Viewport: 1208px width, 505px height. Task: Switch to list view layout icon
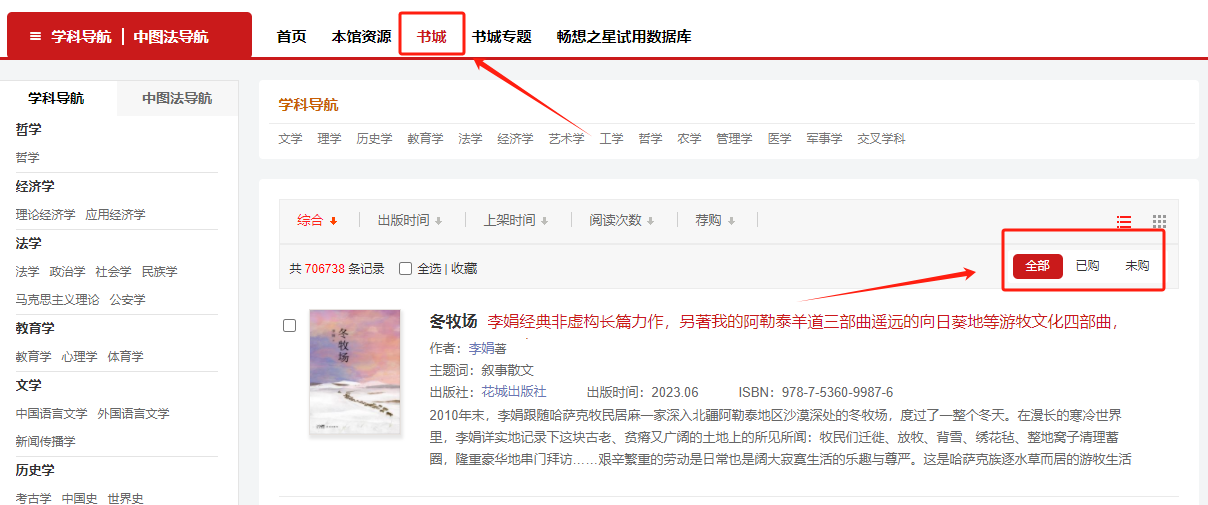[1124, 222]
